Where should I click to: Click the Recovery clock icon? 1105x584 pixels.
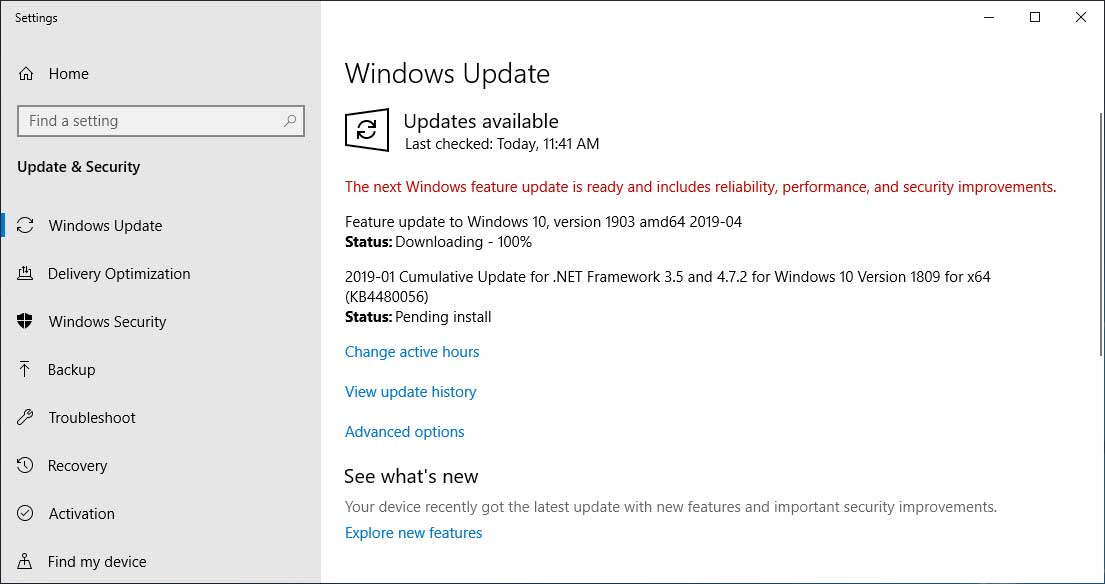click(x=26, y=466)
